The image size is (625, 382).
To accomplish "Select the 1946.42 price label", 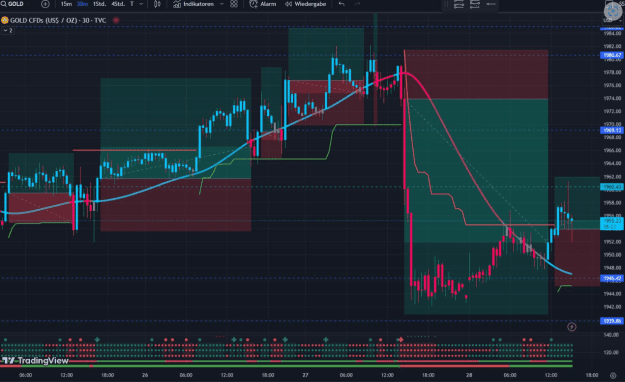I will [612, 278].
